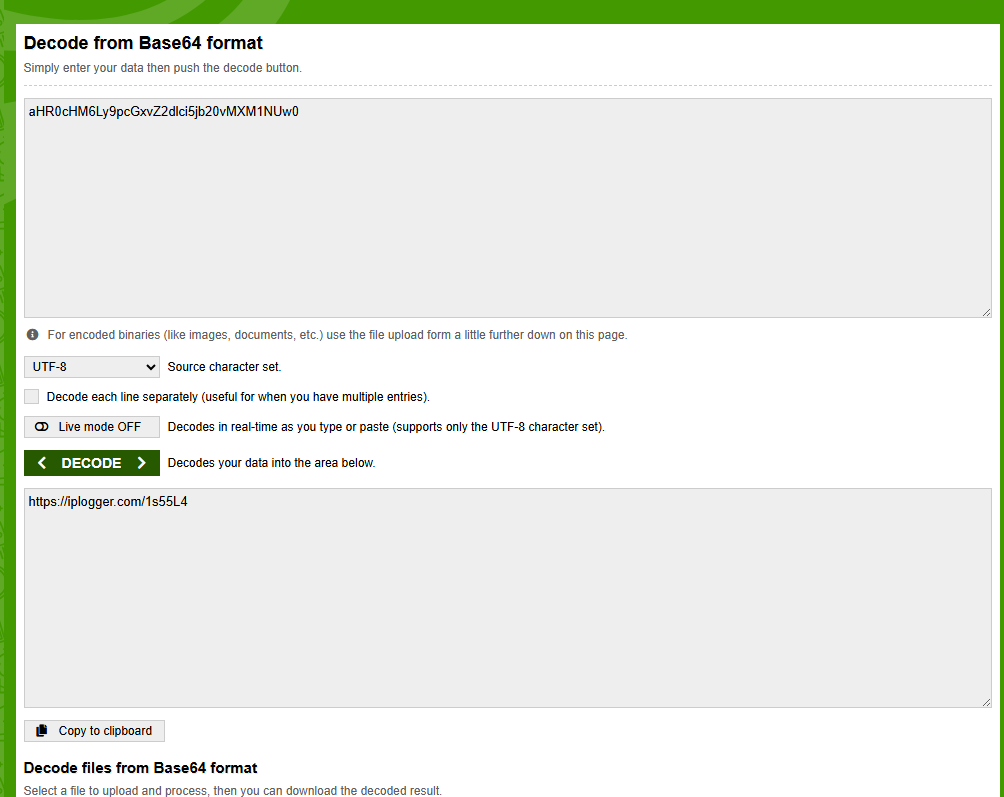
Task: Focus the decoded output text area
Action: (x=508, y=598)
